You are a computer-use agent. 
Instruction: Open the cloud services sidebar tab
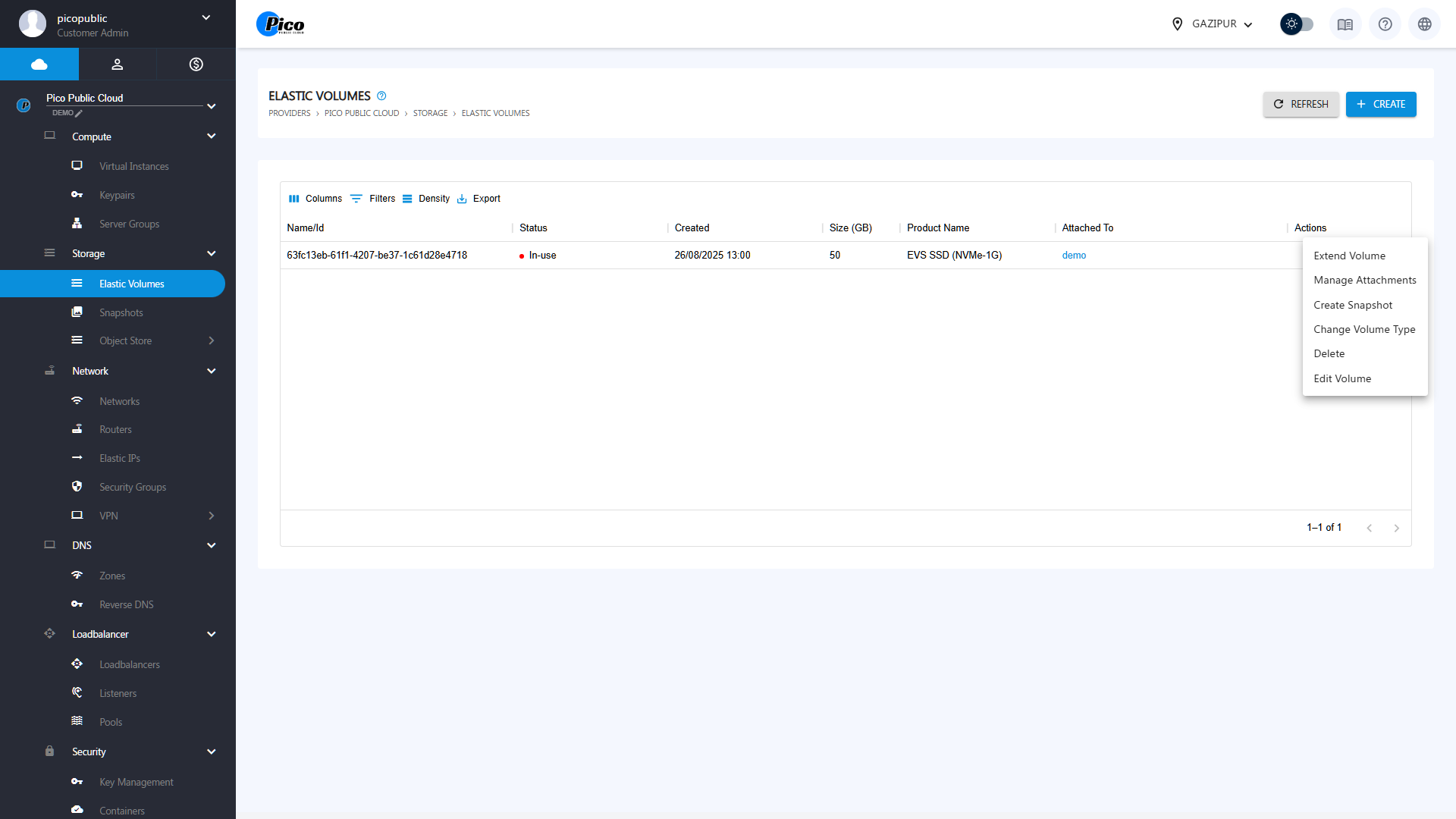coord(39,64)
